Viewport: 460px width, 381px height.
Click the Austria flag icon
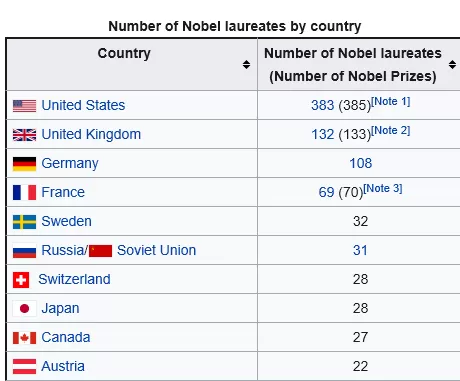pyautogui.click(x=24, y=367)
